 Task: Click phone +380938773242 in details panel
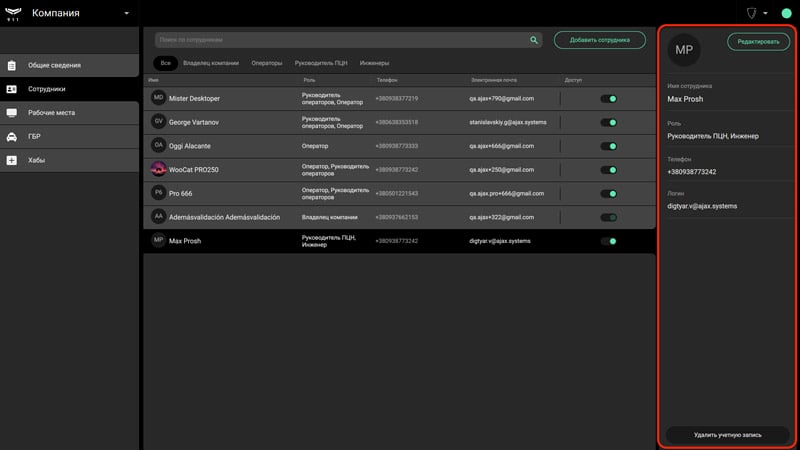(x=692, y=172)
